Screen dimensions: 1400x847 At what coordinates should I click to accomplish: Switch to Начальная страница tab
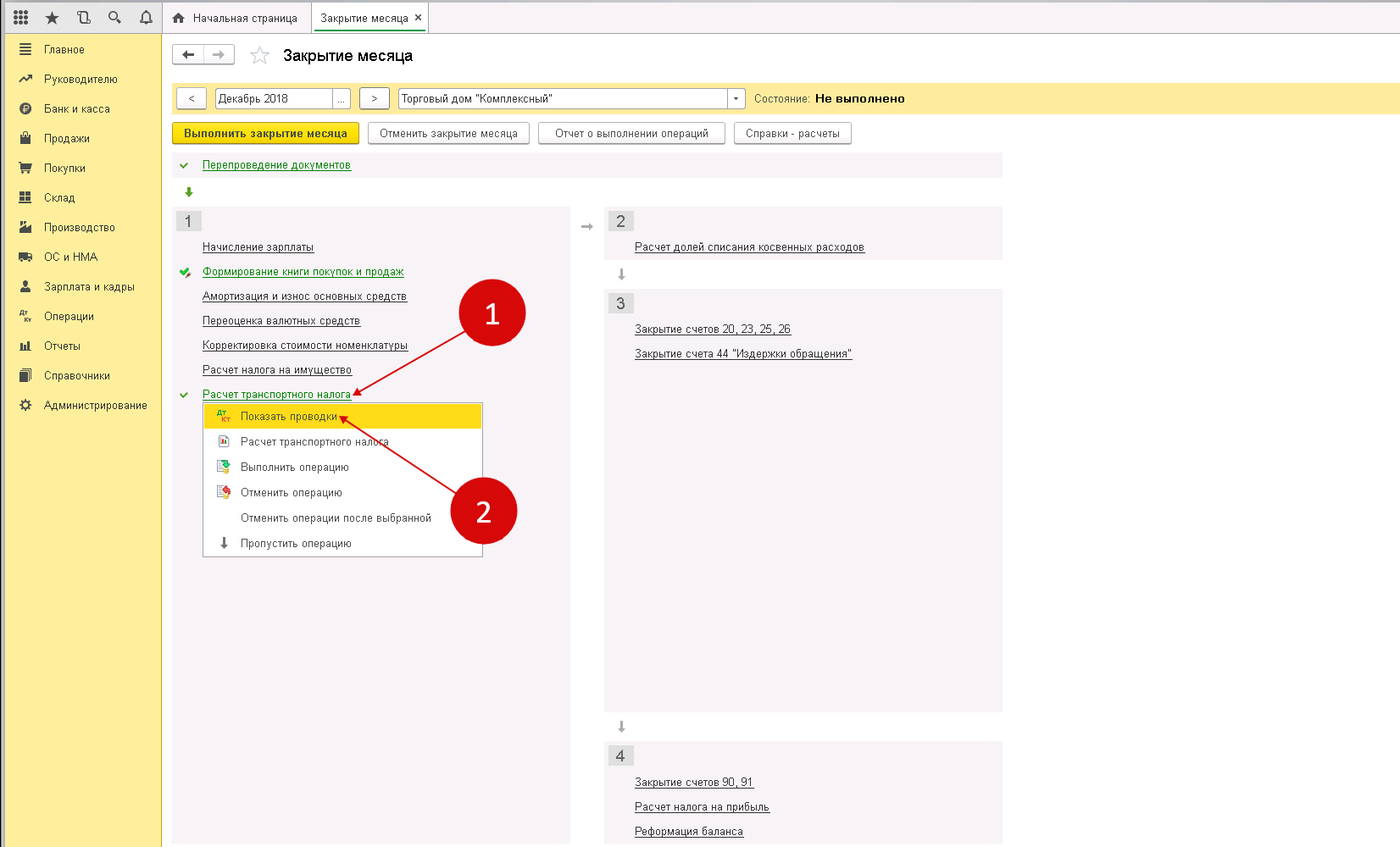(x=236, y=18)
